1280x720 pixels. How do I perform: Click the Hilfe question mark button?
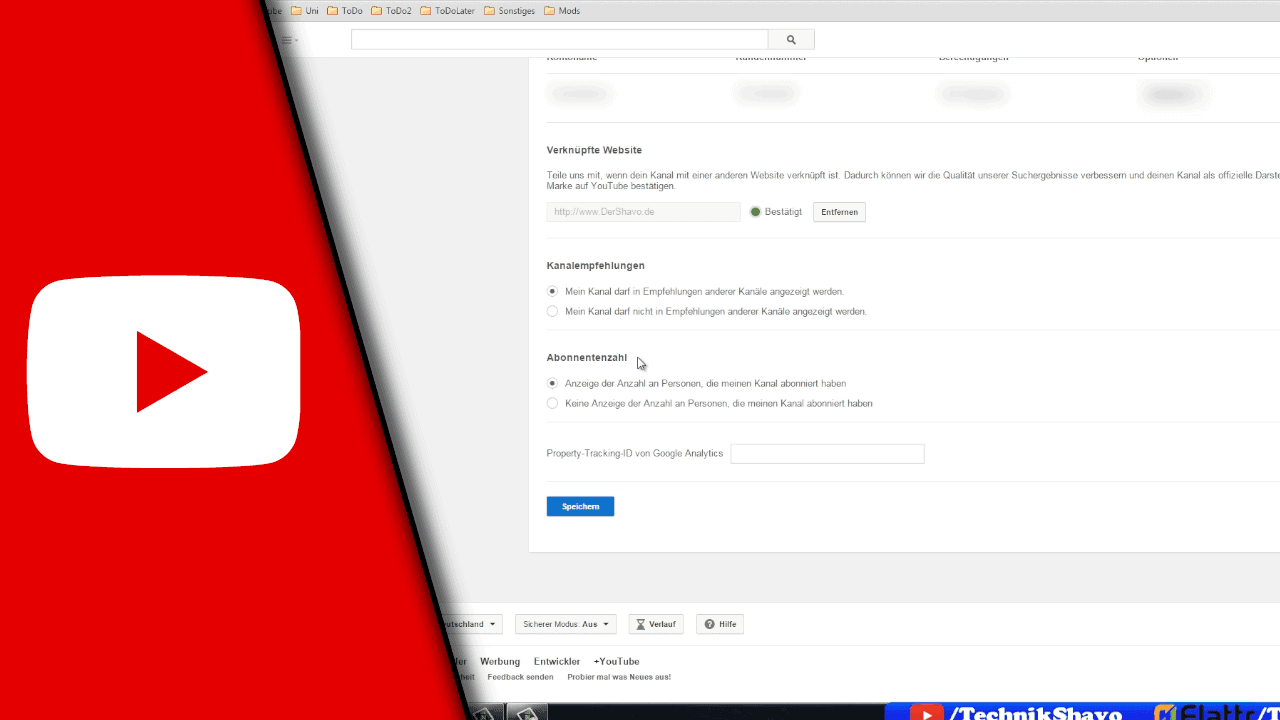(x=720, y=624)
